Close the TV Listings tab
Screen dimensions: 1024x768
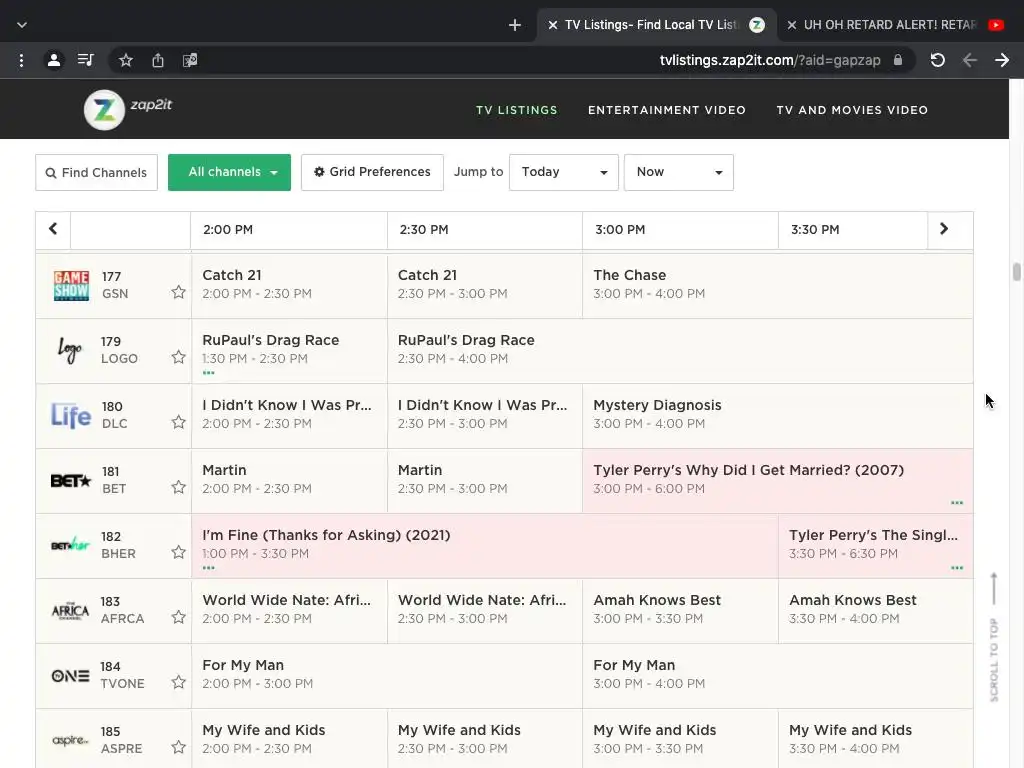click(x=552, y=25)
